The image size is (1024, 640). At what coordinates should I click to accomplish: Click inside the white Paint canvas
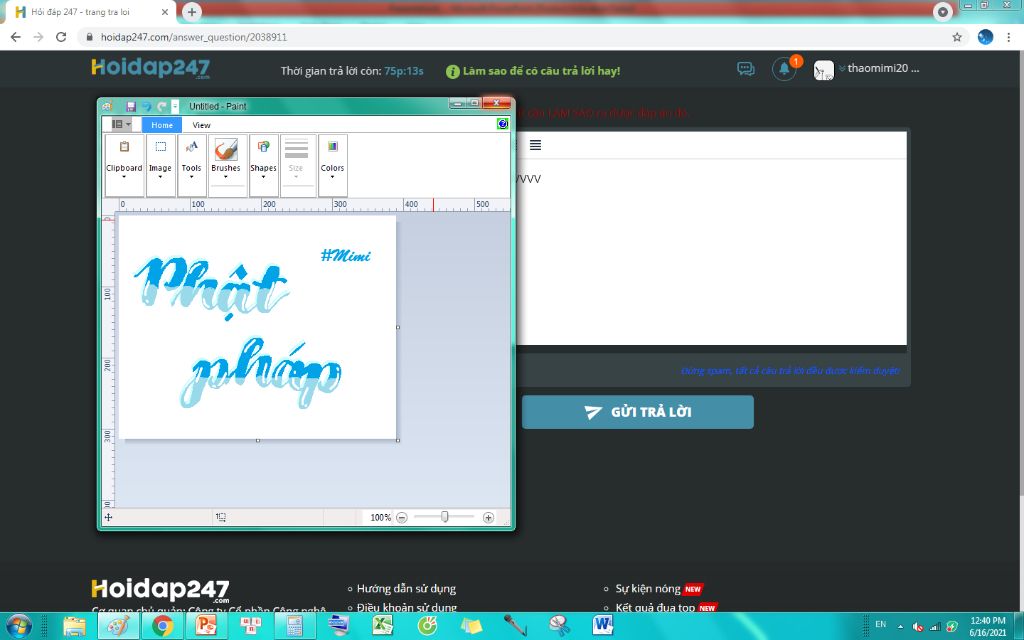(x=257, y=327)
